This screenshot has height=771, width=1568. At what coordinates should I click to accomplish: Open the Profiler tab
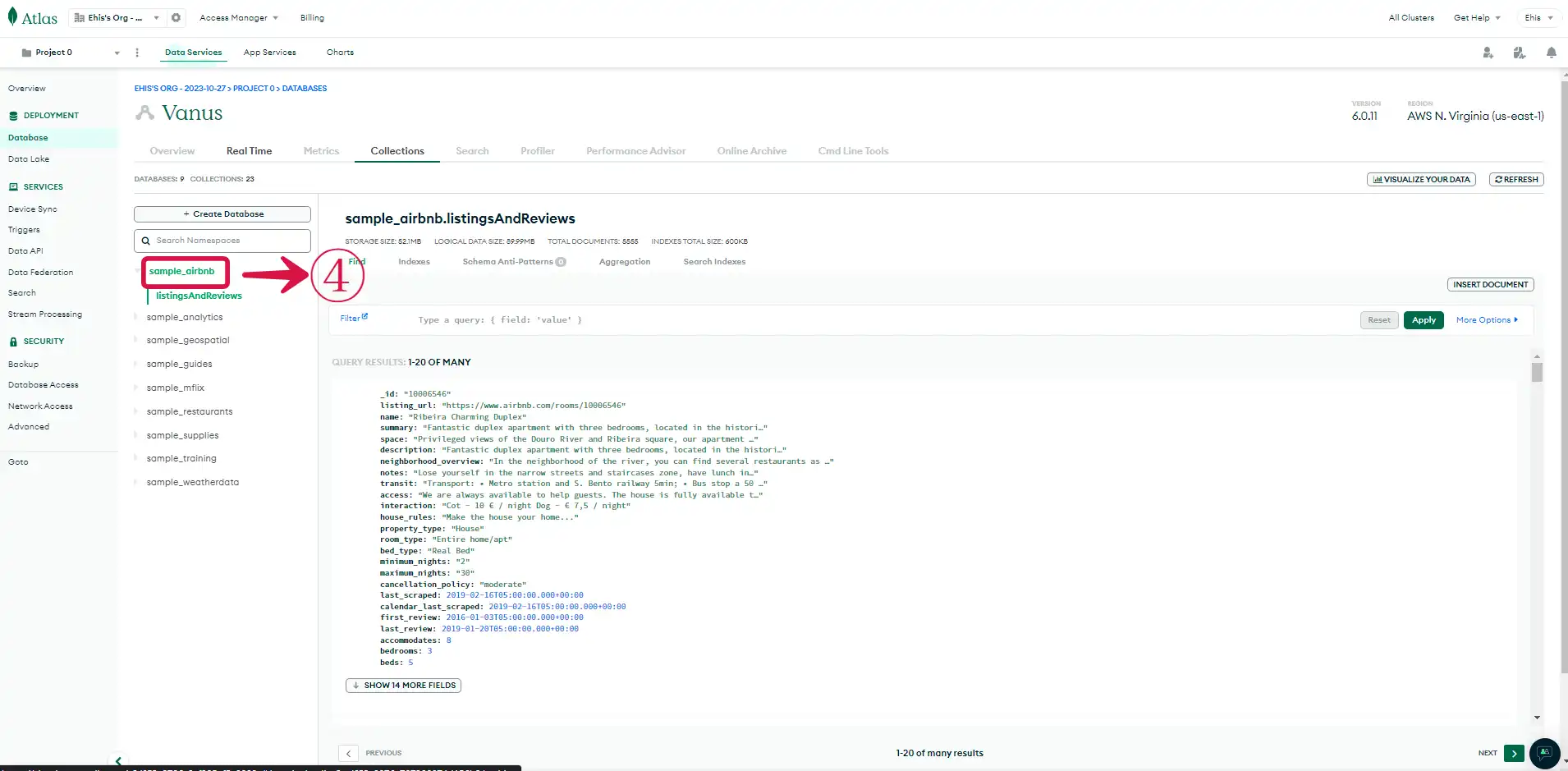[538, 151]
